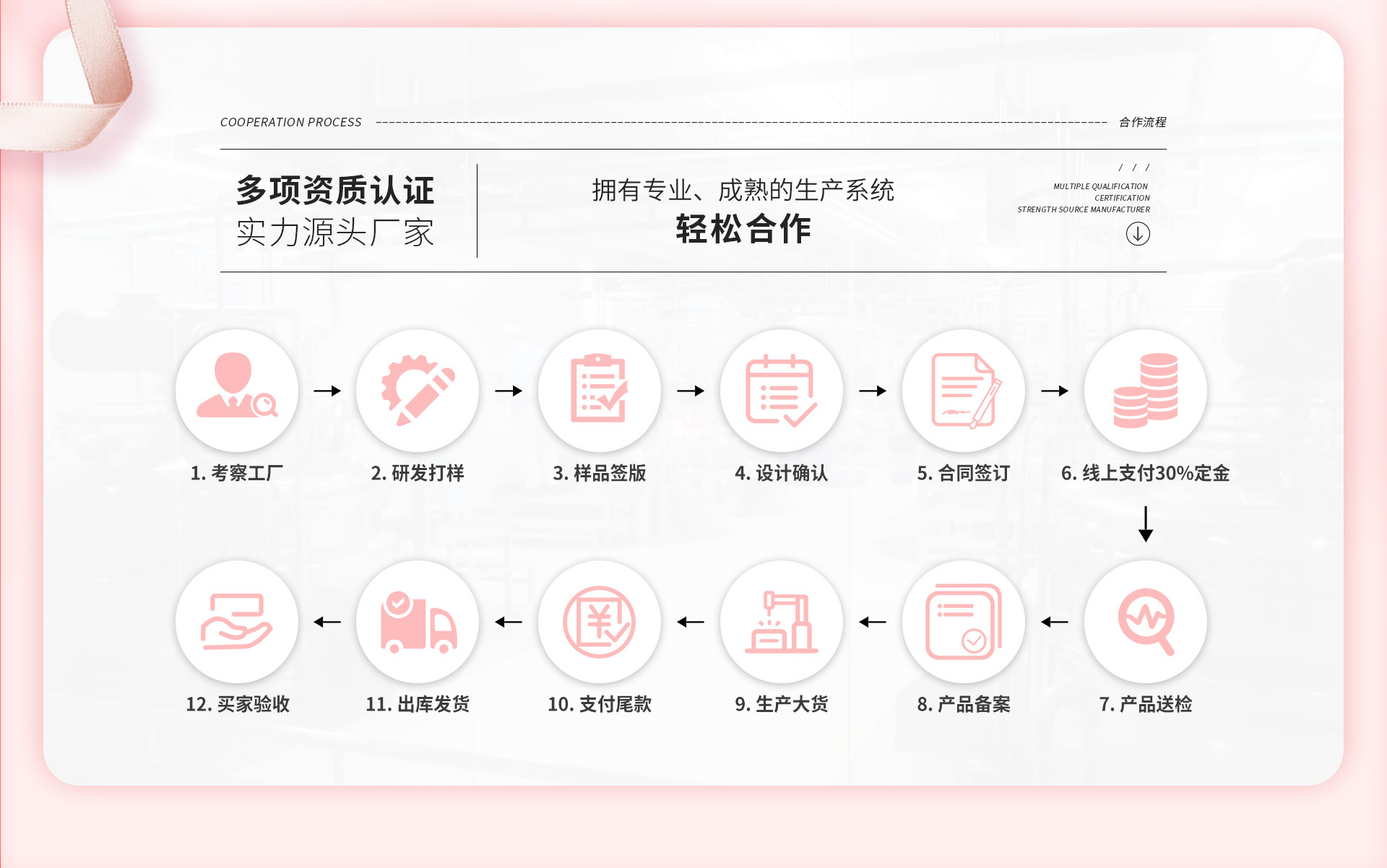Click the contract signing document icon
The image size is (1387, 868).
pyautogui.click(x=964, y=390)
